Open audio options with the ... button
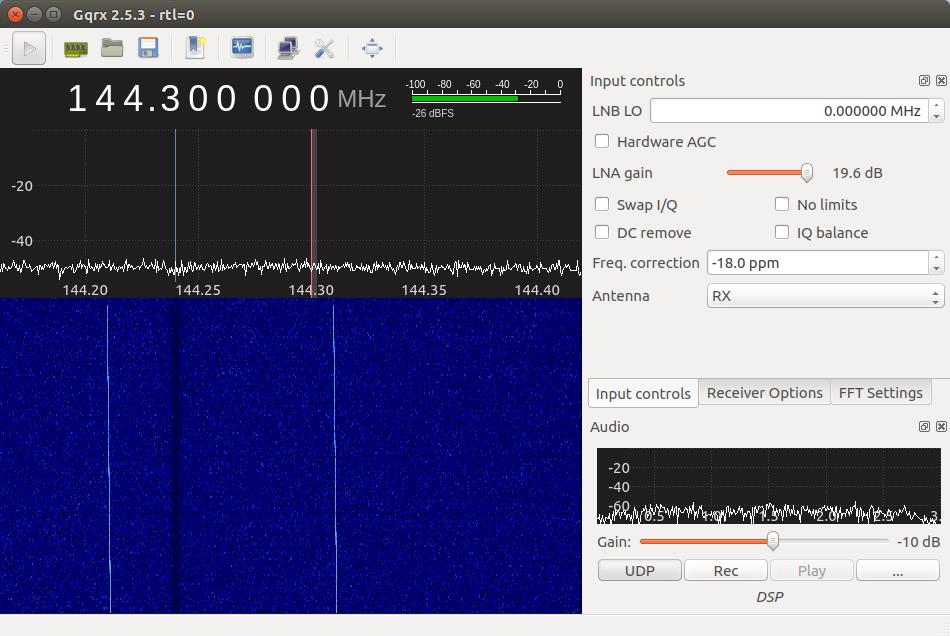The width and height of the screenshot is (950, 636). coord(898,571)
